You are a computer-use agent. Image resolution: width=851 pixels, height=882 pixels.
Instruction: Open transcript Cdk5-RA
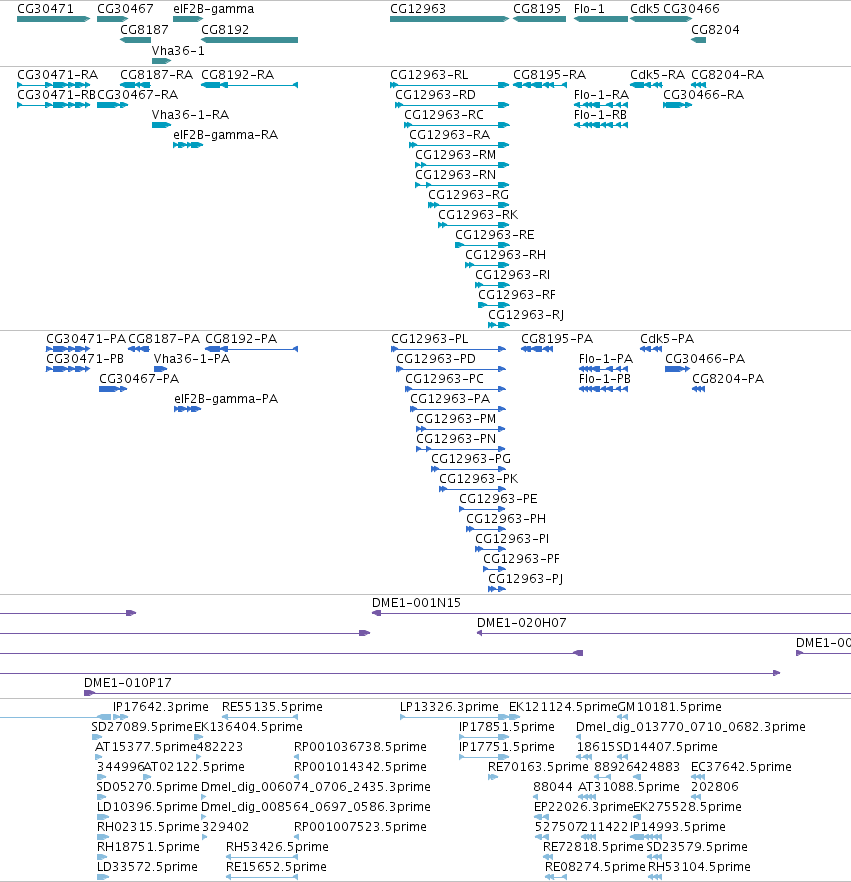coord(646,85)
